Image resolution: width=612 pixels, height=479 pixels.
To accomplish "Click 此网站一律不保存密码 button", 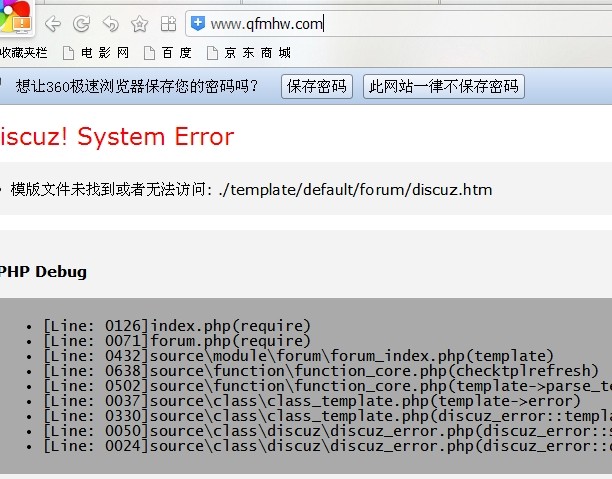I will (x=444, y=86).
